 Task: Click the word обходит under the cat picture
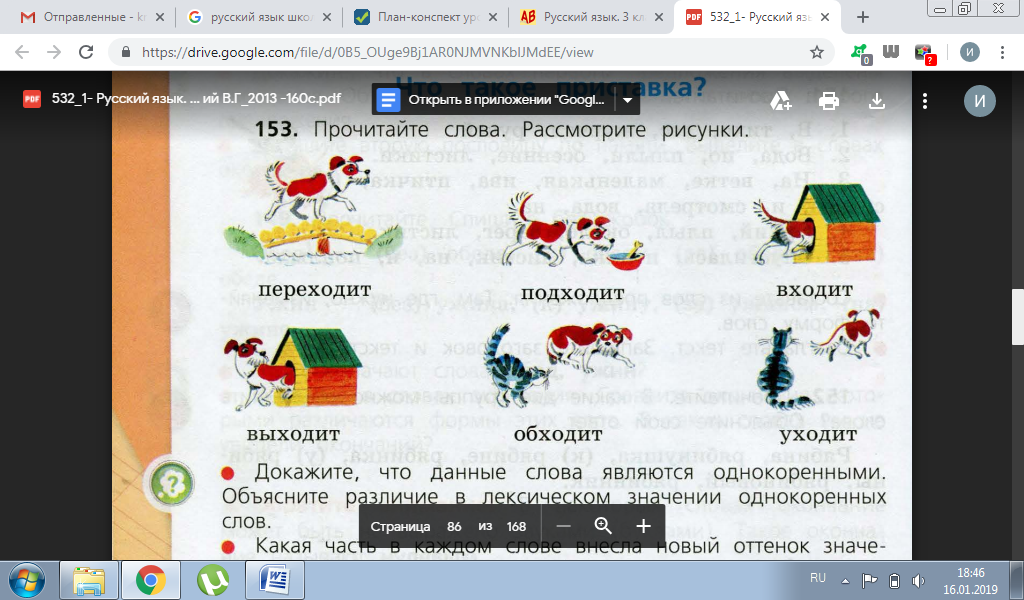(558, 434)
